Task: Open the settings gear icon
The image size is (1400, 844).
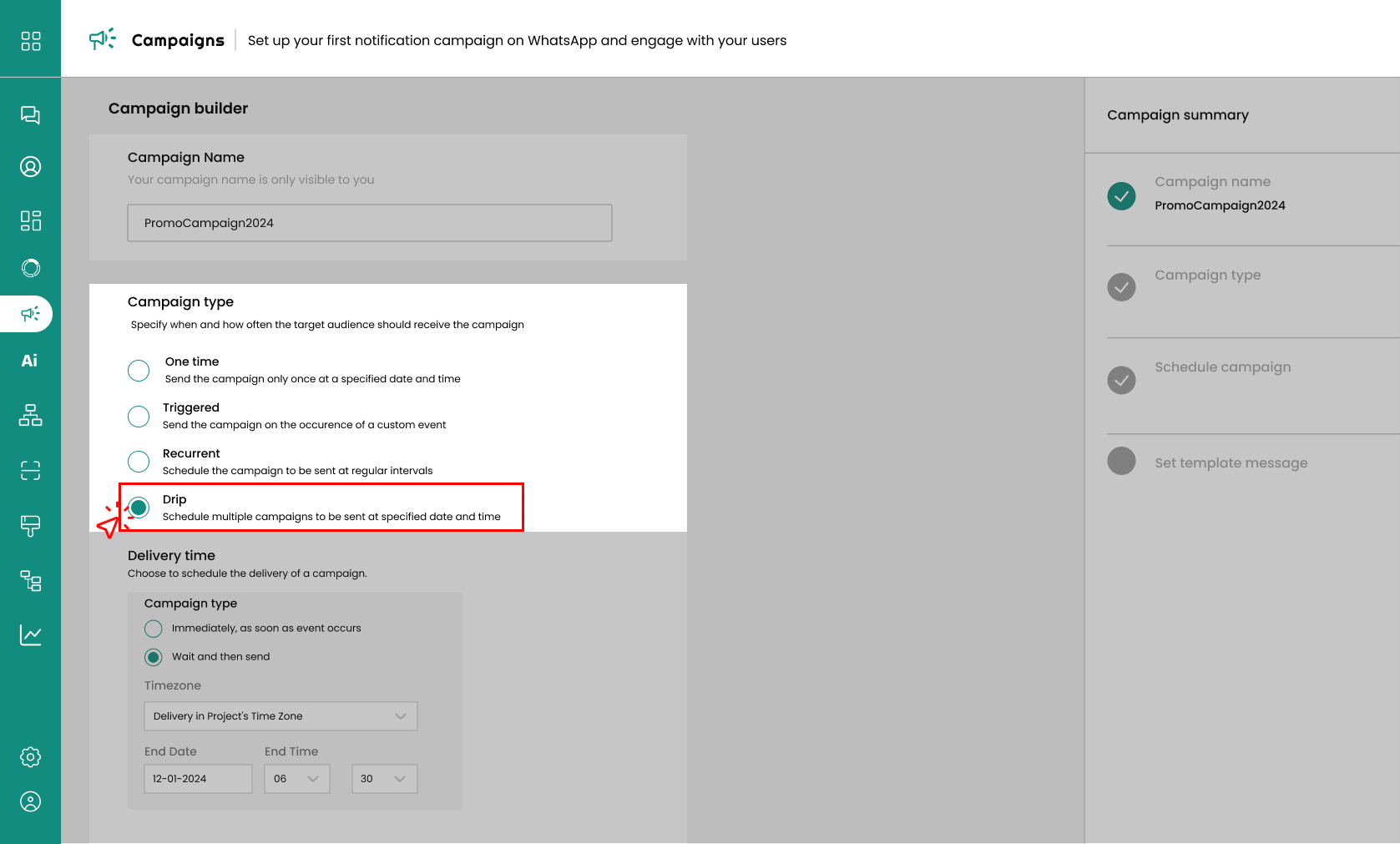Action: point(30,757)
